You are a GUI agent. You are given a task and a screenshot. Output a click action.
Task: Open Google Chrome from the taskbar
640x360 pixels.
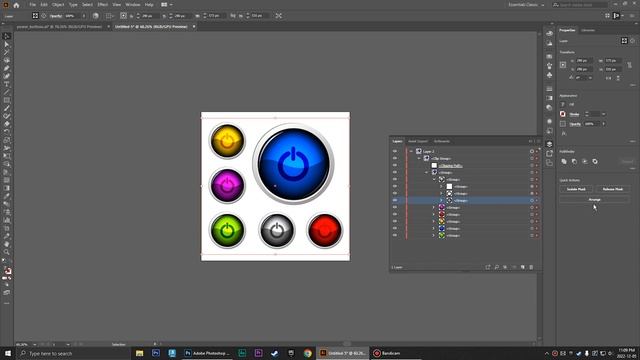pos(307,353)
